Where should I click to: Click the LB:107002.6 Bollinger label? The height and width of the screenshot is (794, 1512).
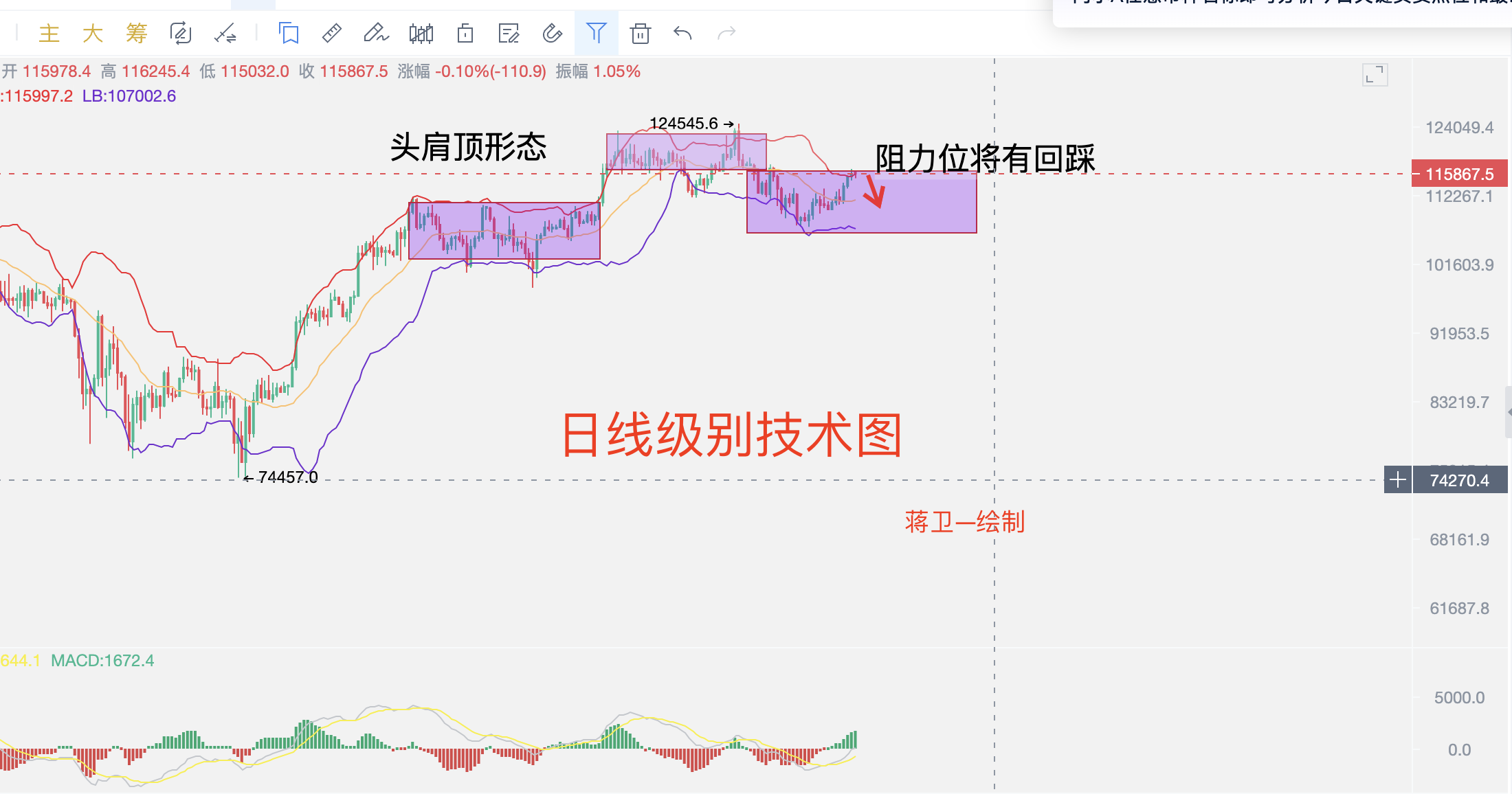click(129, 96)
